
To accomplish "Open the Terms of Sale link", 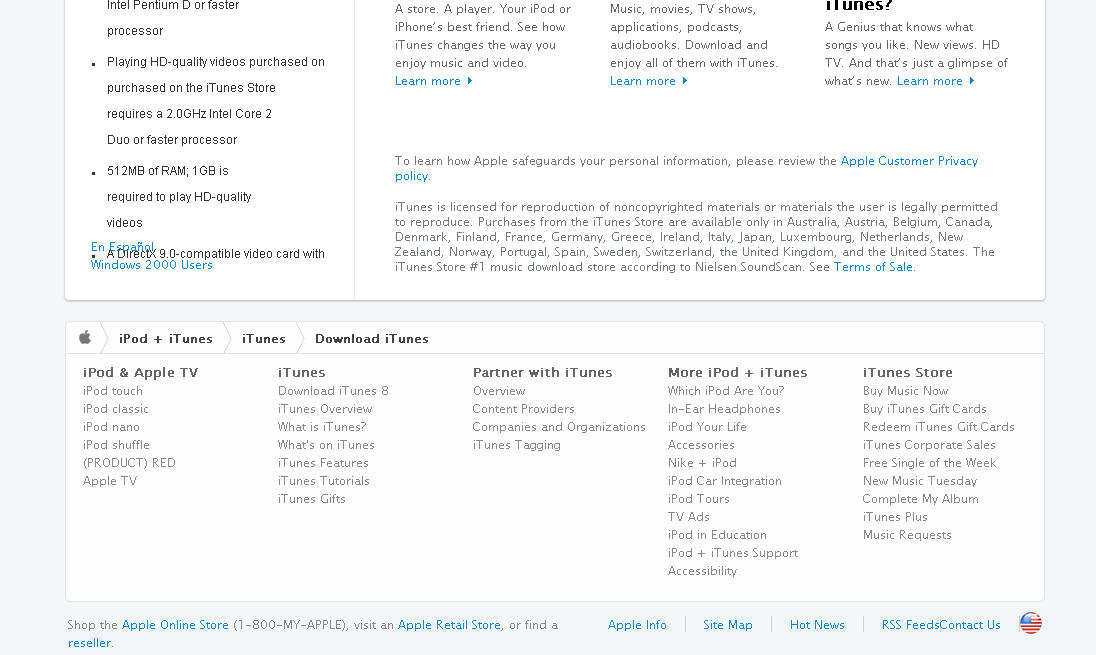I will 873,267.
